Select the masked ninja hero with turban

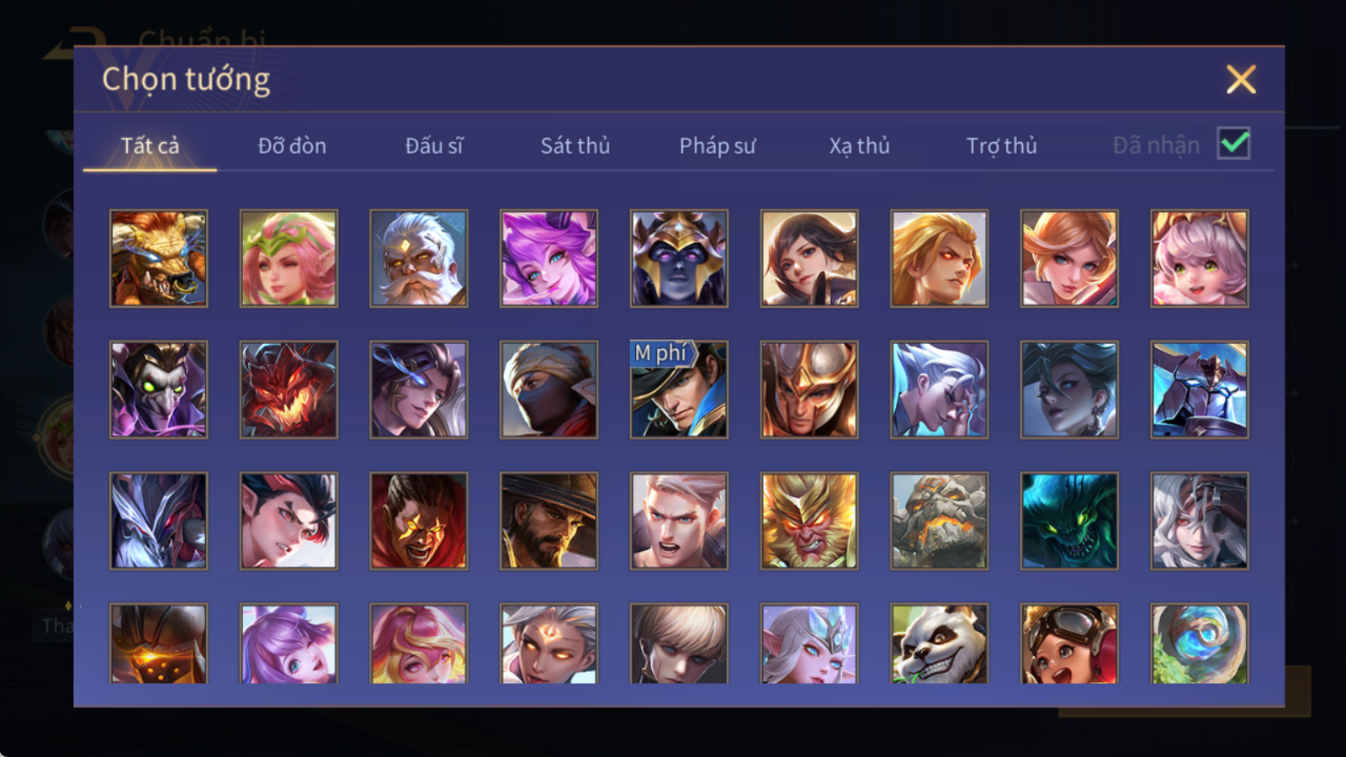(549, 390)
